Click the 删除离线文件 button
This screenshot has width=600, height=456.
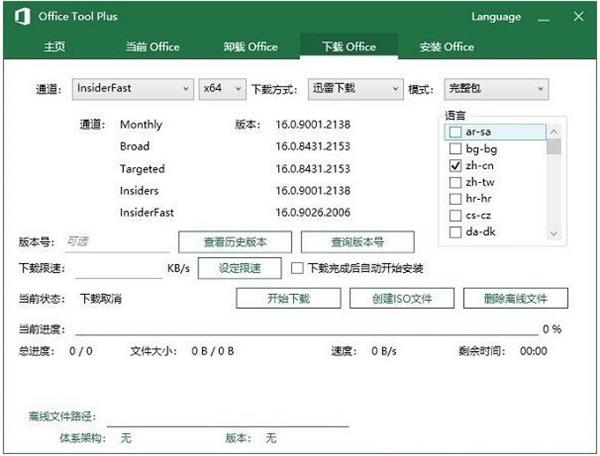(515, 298)
